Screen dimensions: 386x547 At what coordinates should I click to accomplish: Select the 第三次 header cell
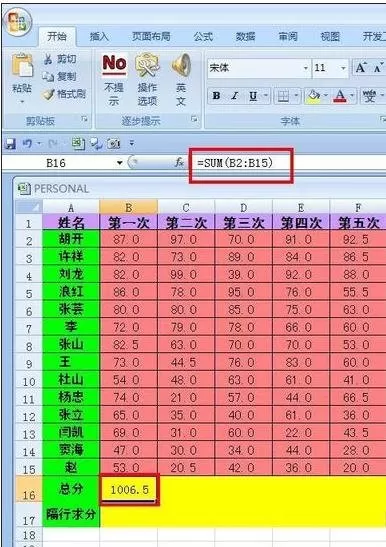[243, 223]
